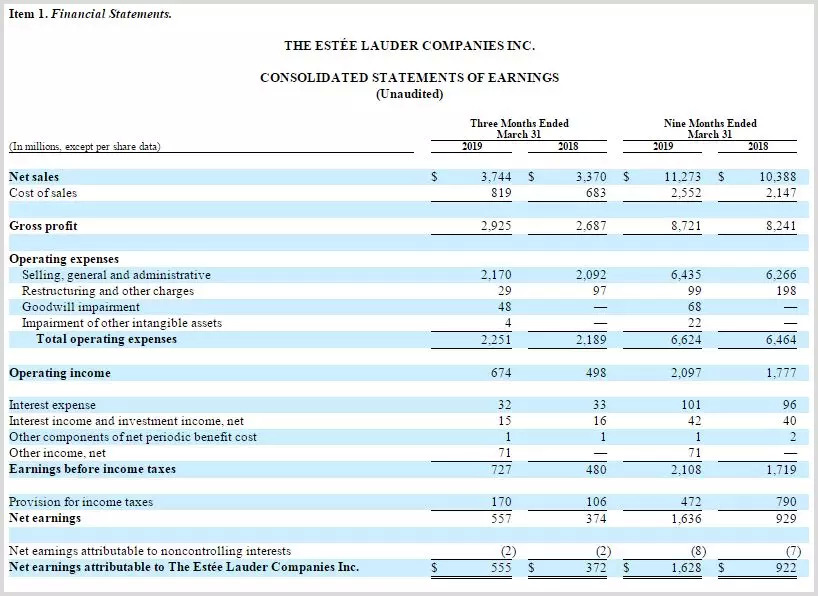This screenshot has width=818, height=596.
Task: Select 'Selling, general and administrative' row label
Action: coord(116,275)
